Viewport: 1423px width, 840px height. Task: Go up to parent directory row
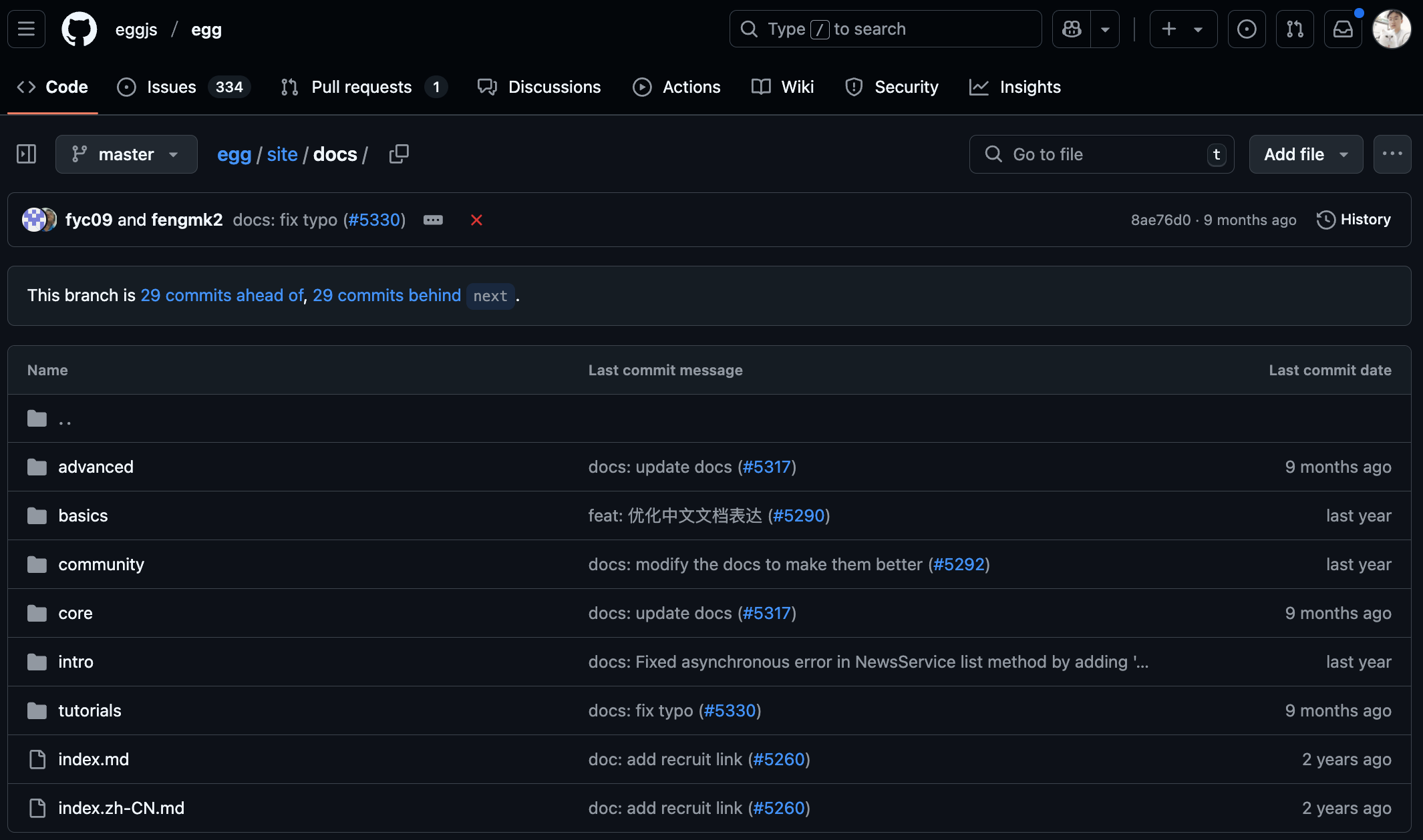click(x=709, y=419)
